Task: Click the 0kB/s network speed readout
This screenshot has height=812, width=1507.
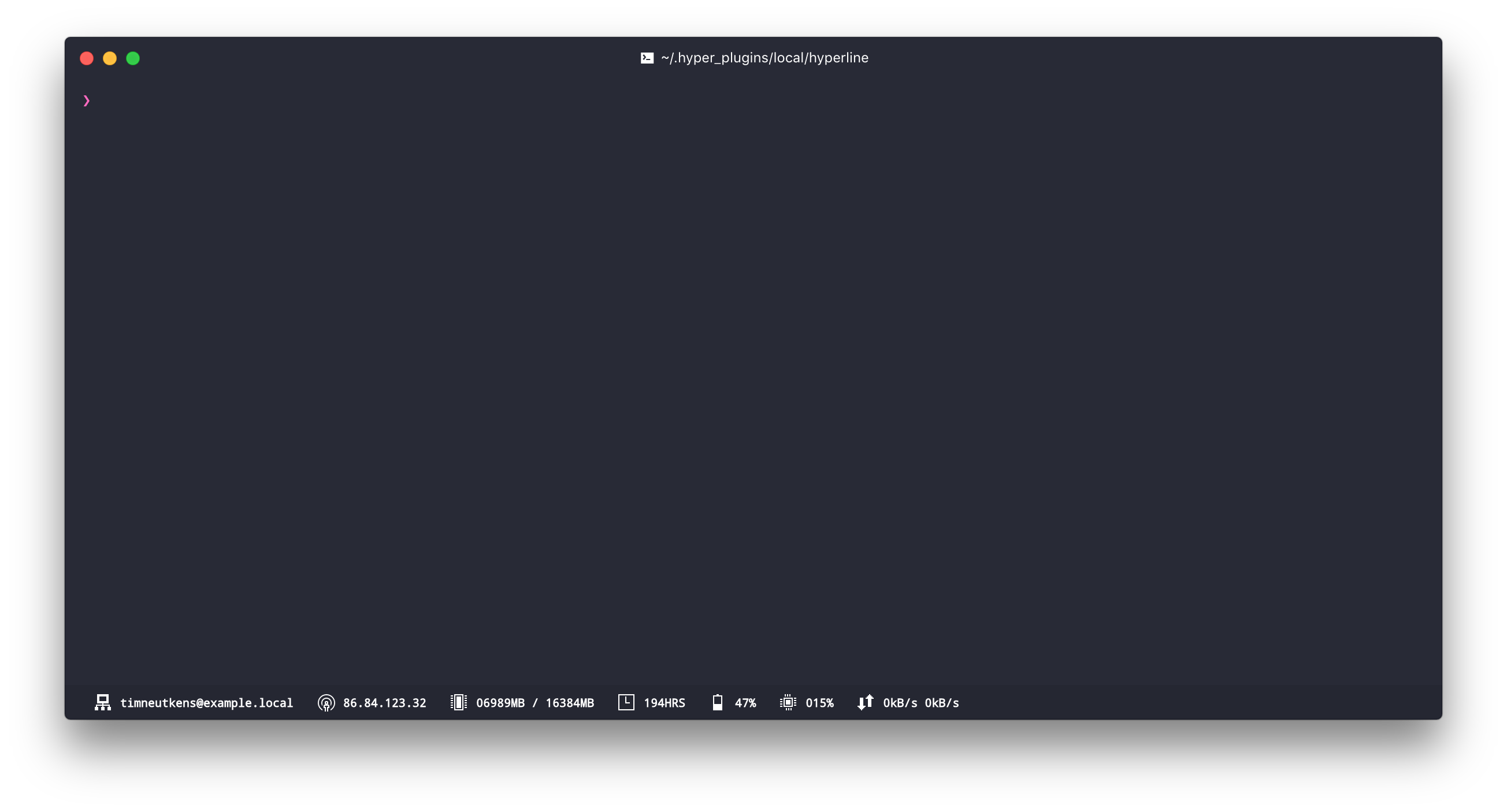Action: 921,703
